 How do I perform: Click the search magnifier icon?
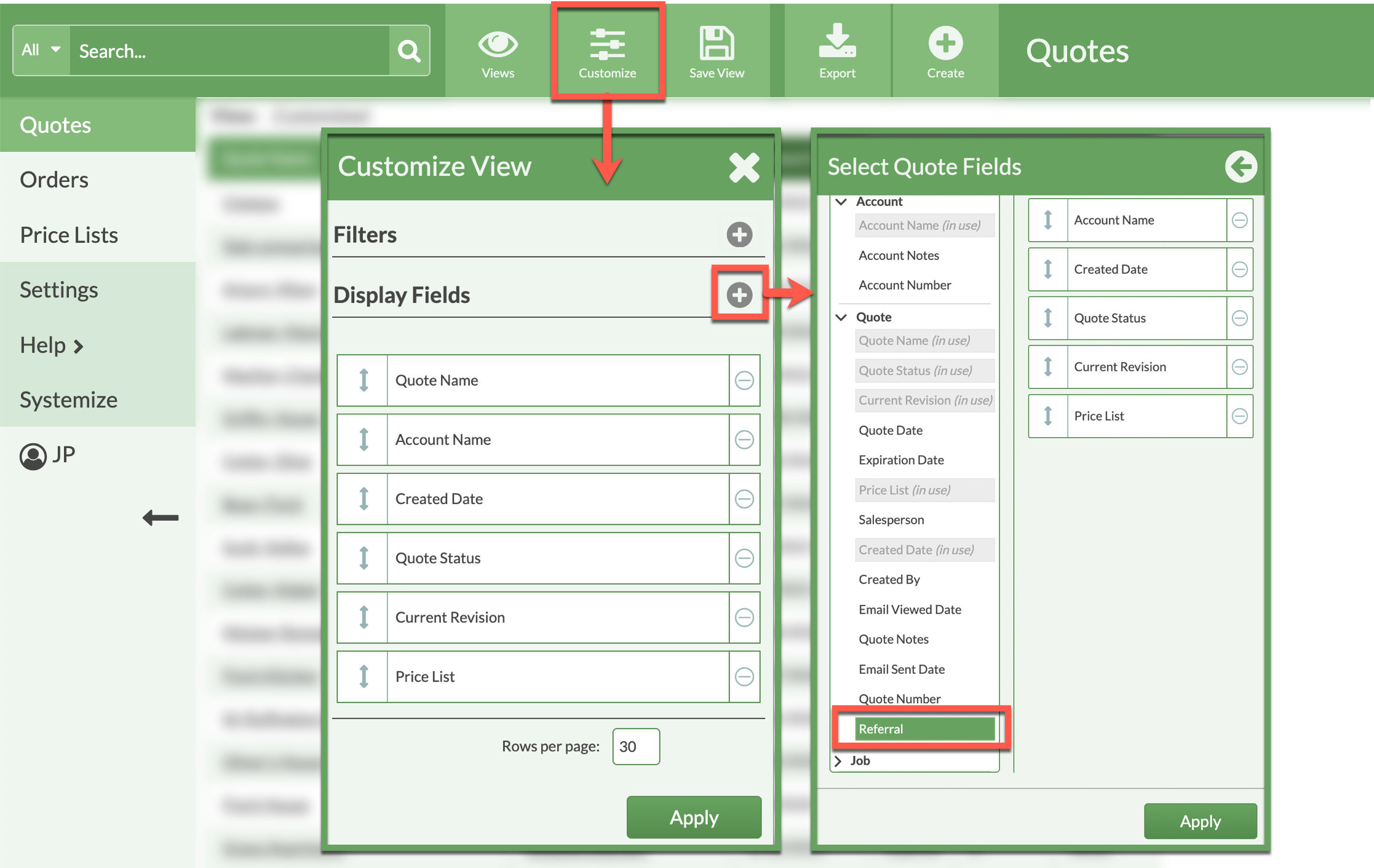[409, 51]
